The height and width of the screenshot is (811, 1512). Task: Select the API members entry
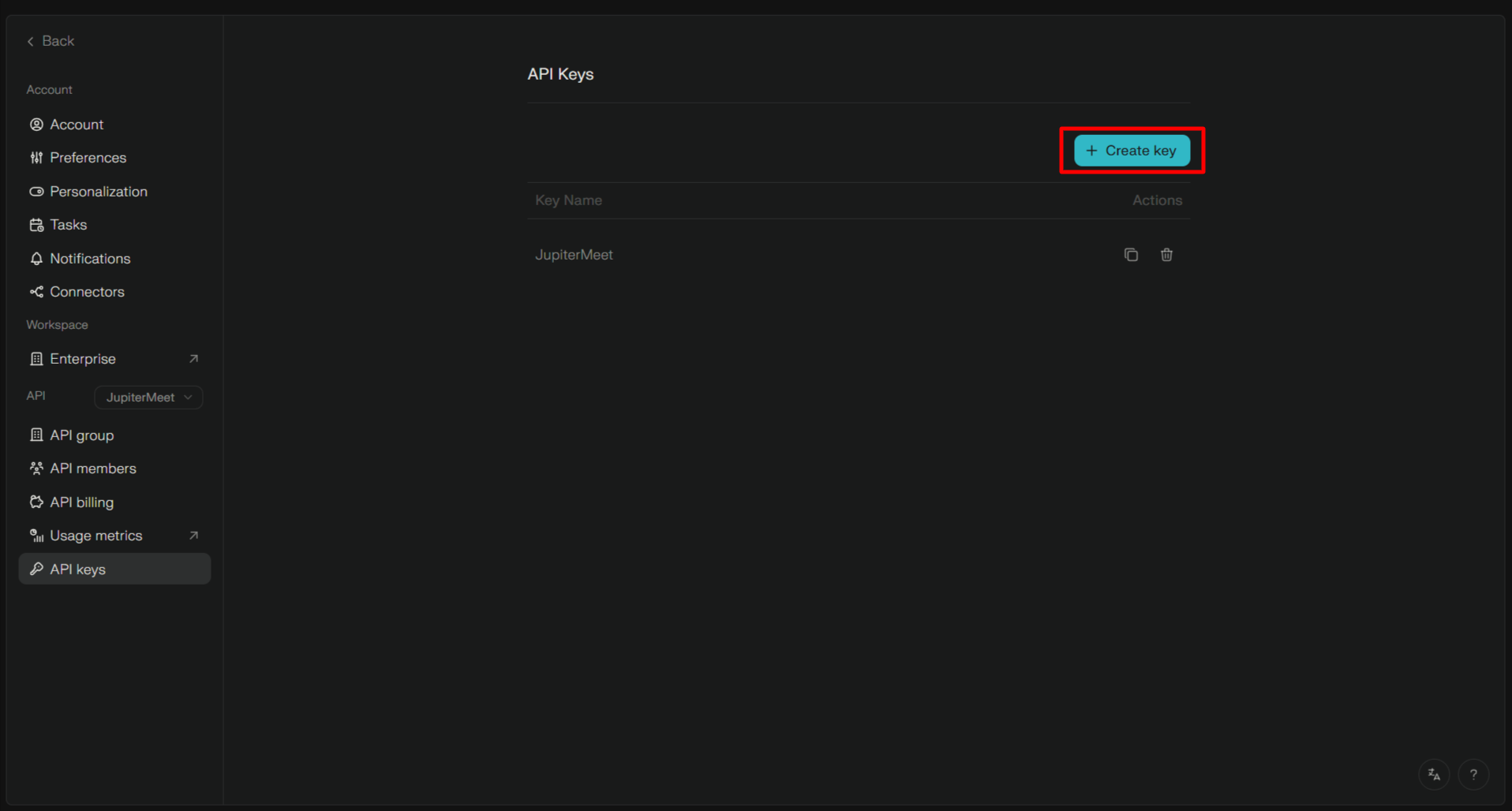92,468
